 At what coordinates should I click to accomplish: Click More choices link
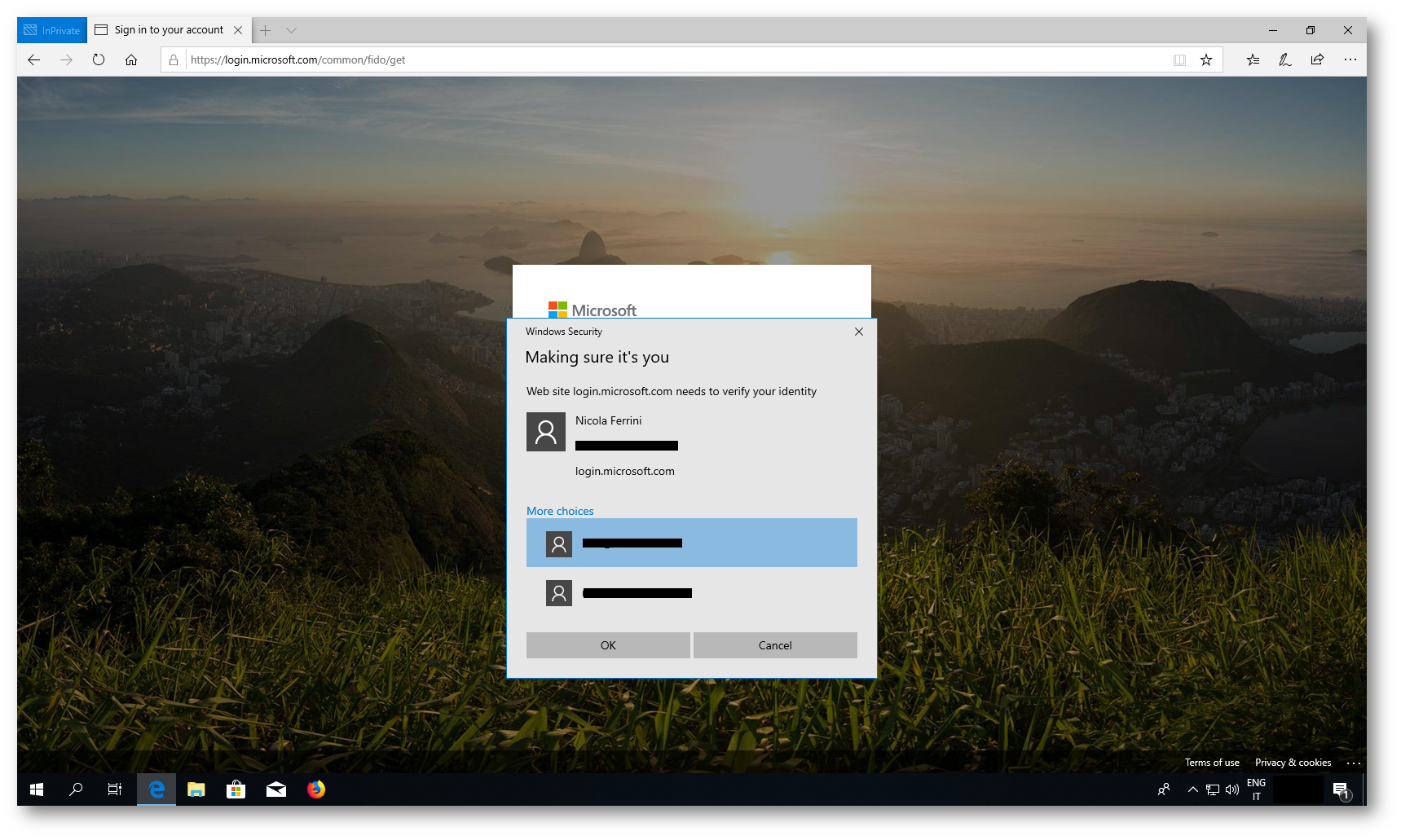click(x=560, y=511)
